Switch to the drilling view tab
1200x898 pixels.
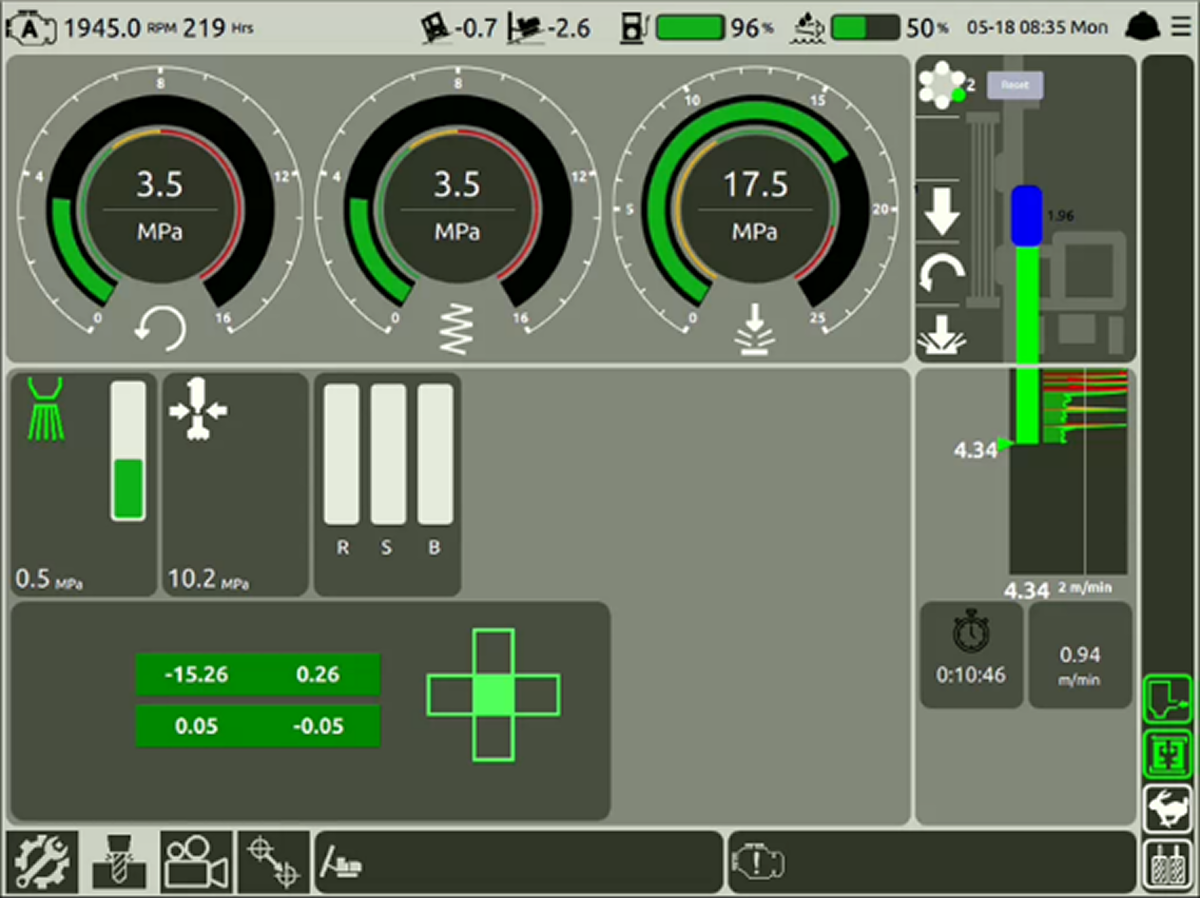(x=120, y=860)
